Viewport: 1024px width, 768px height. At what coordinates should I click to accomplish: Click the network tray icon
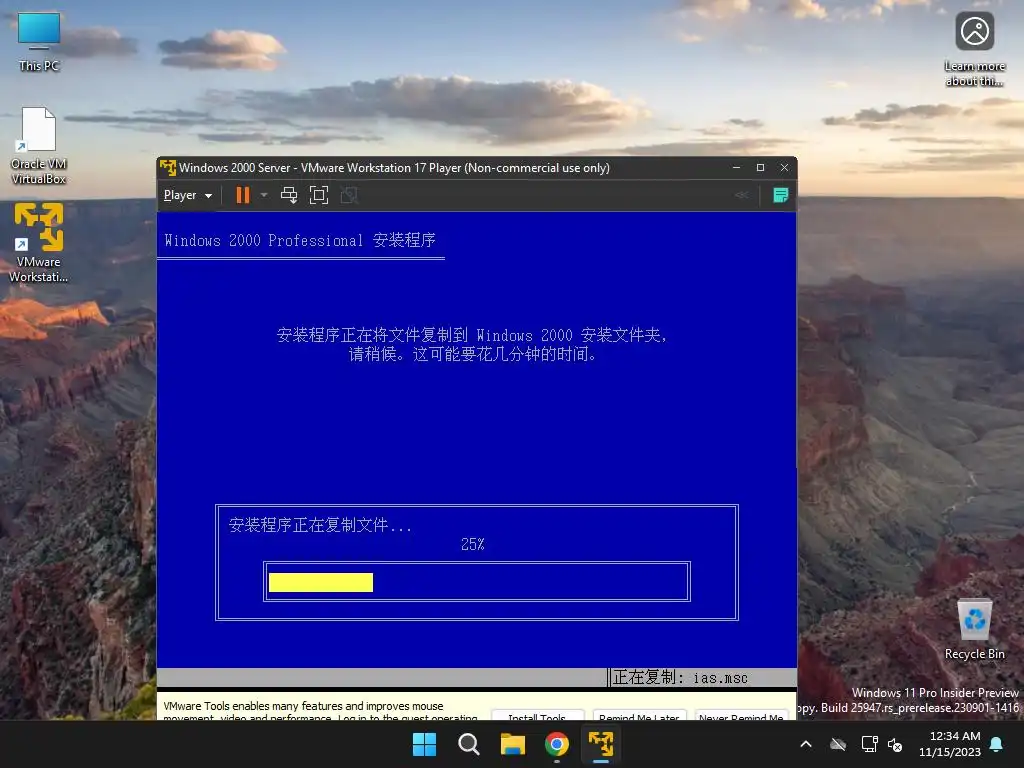click(x=869, y=744)
